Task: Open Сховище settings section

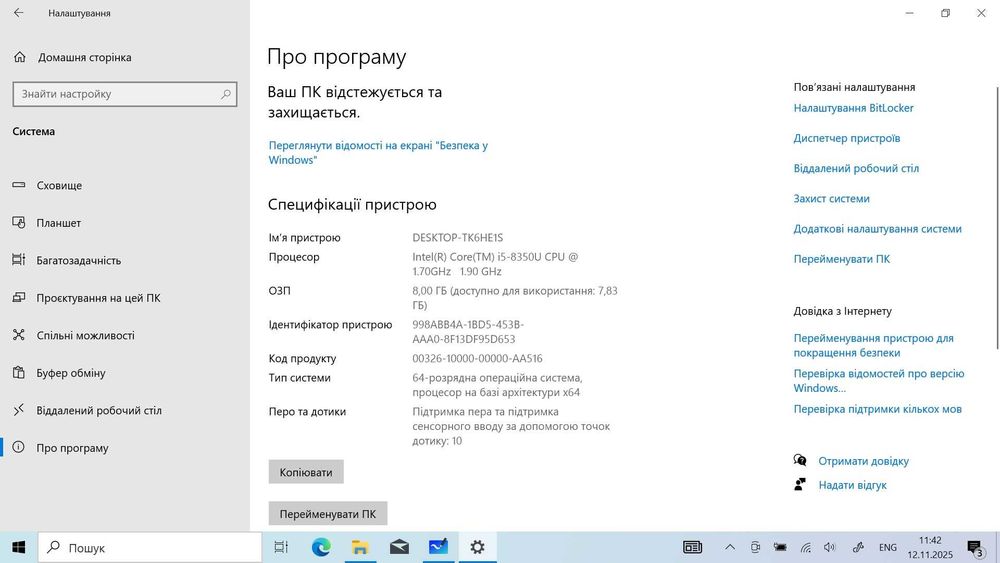Action: click(125, 186)
